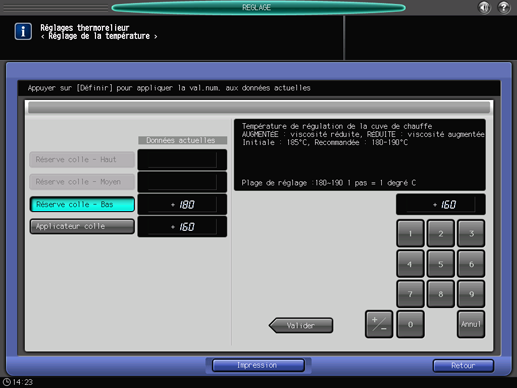Tap keypad digit 7

pos(410,294)
